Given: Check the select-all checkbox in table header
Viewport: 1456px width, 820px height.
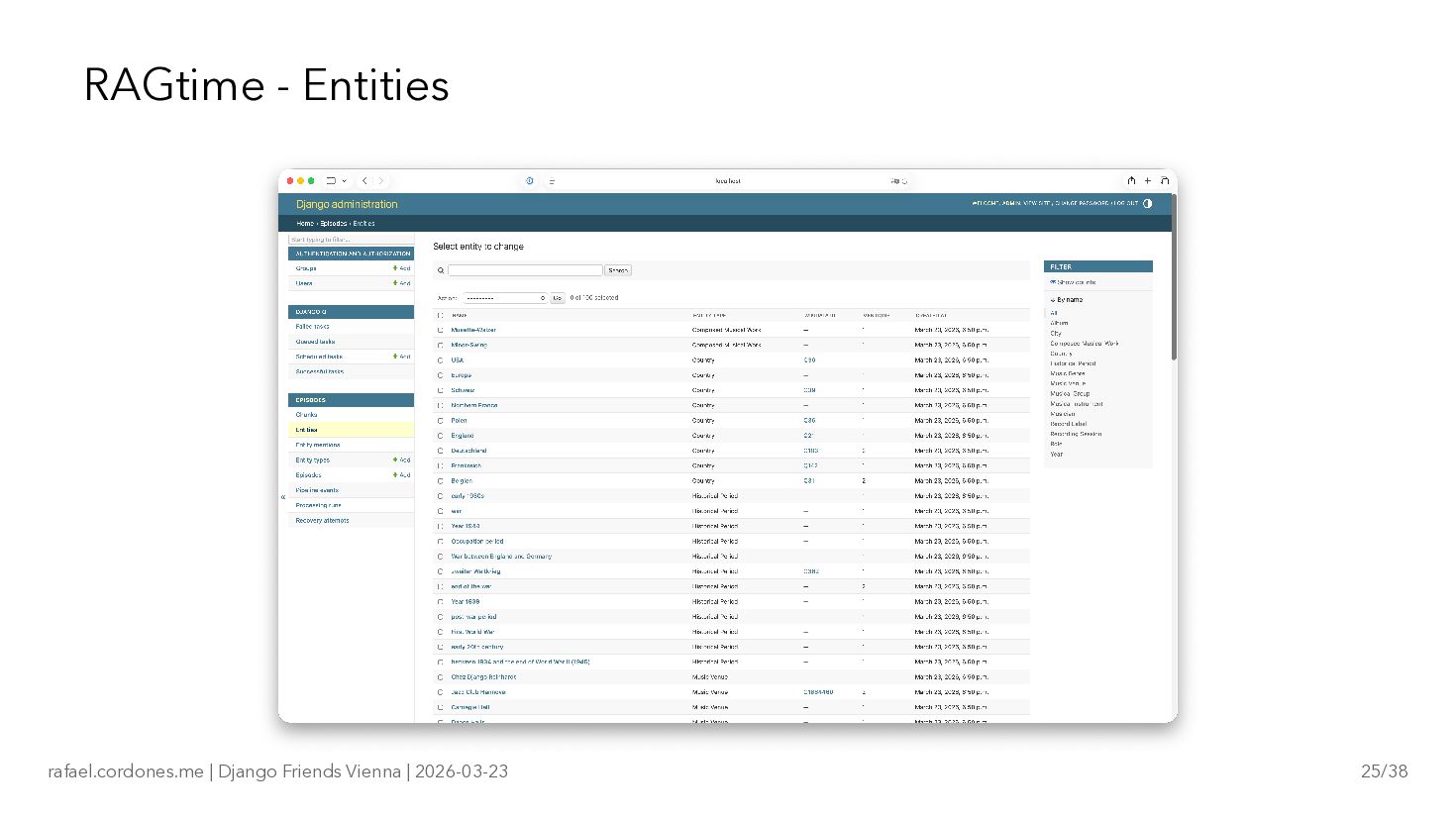Looking at the screenshot, I should click(441, 316).
